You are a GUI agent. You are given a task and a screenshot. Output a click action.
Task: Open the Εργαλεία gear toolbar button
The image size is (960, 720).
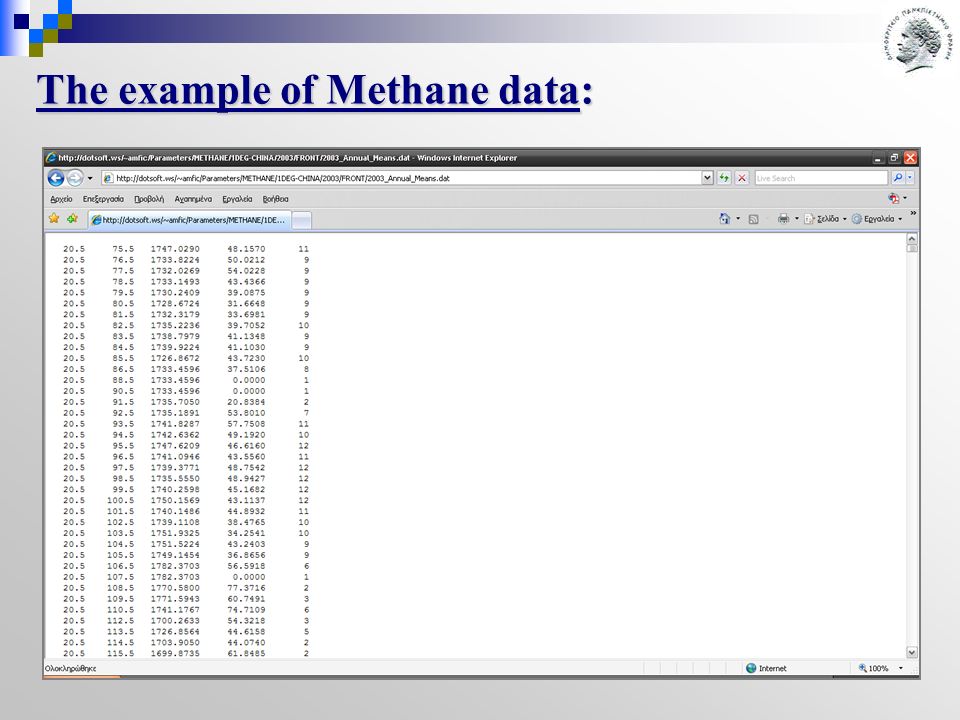877,219
